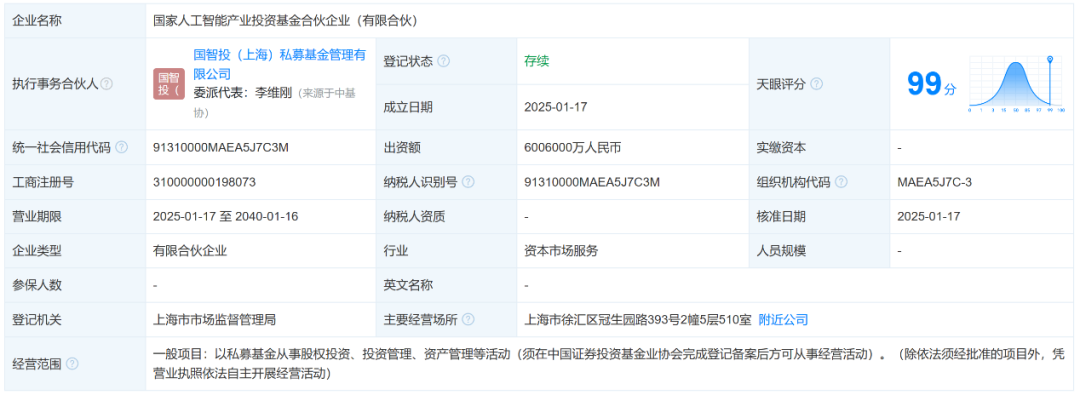Click help icon beside 主要经营场所

[468, 320]
